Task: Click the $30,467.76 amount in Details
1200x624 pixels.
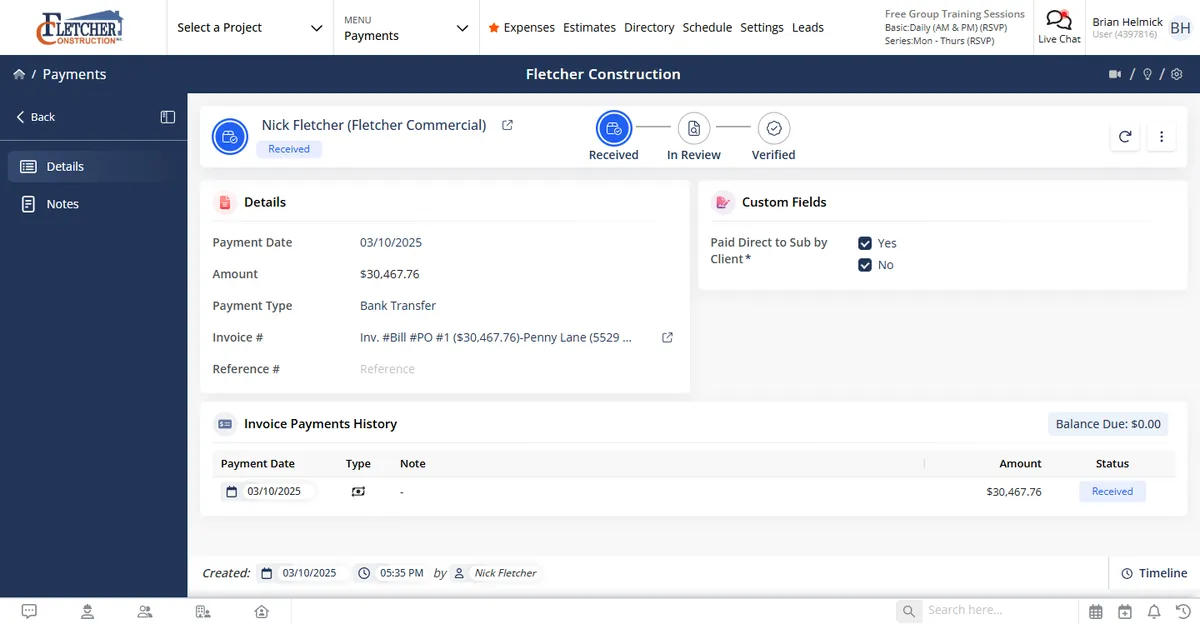Action: (390, 274)
